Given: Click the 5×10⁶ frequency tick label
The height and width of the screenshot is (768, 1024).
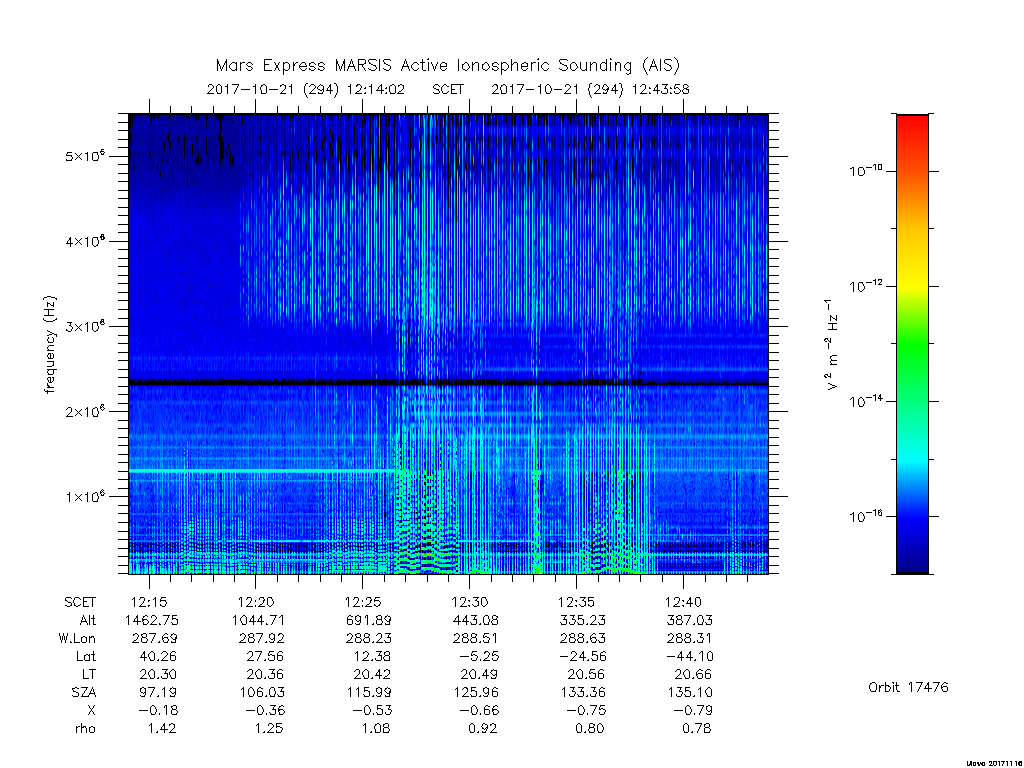Looking at the screenshot, I should (x=84, y=156).
